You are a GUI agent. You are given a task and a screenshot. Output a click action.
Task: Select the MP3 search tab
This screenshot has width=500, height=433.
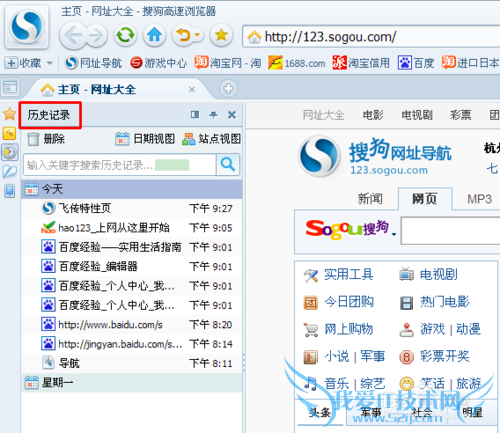[x=479, y=199]
